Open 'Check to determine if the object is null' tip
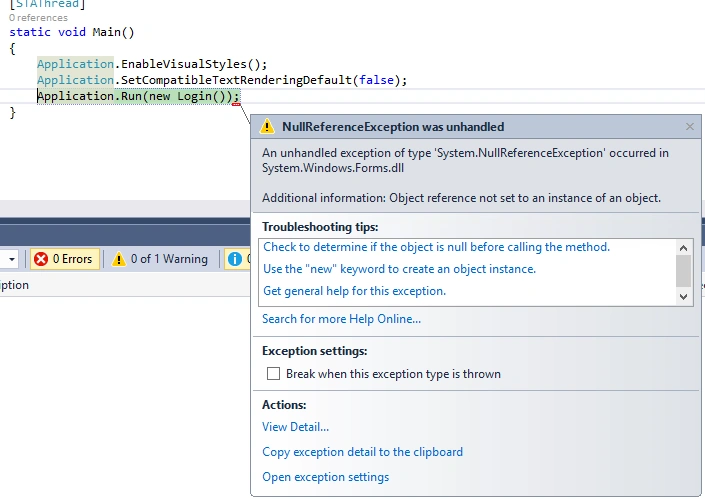 (436, 247)
